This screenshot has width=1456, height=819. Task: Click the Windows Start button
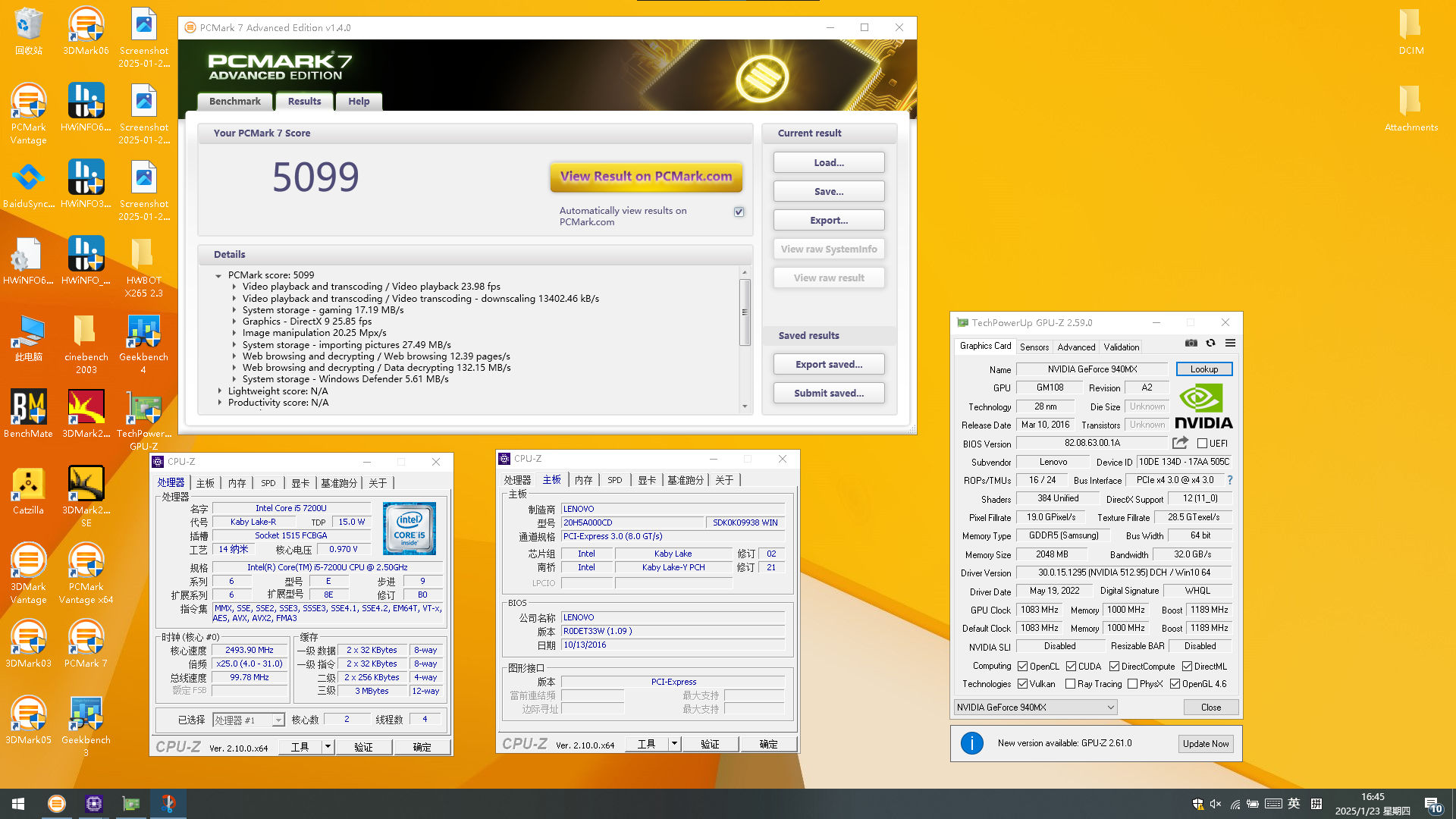coord(18,804)
